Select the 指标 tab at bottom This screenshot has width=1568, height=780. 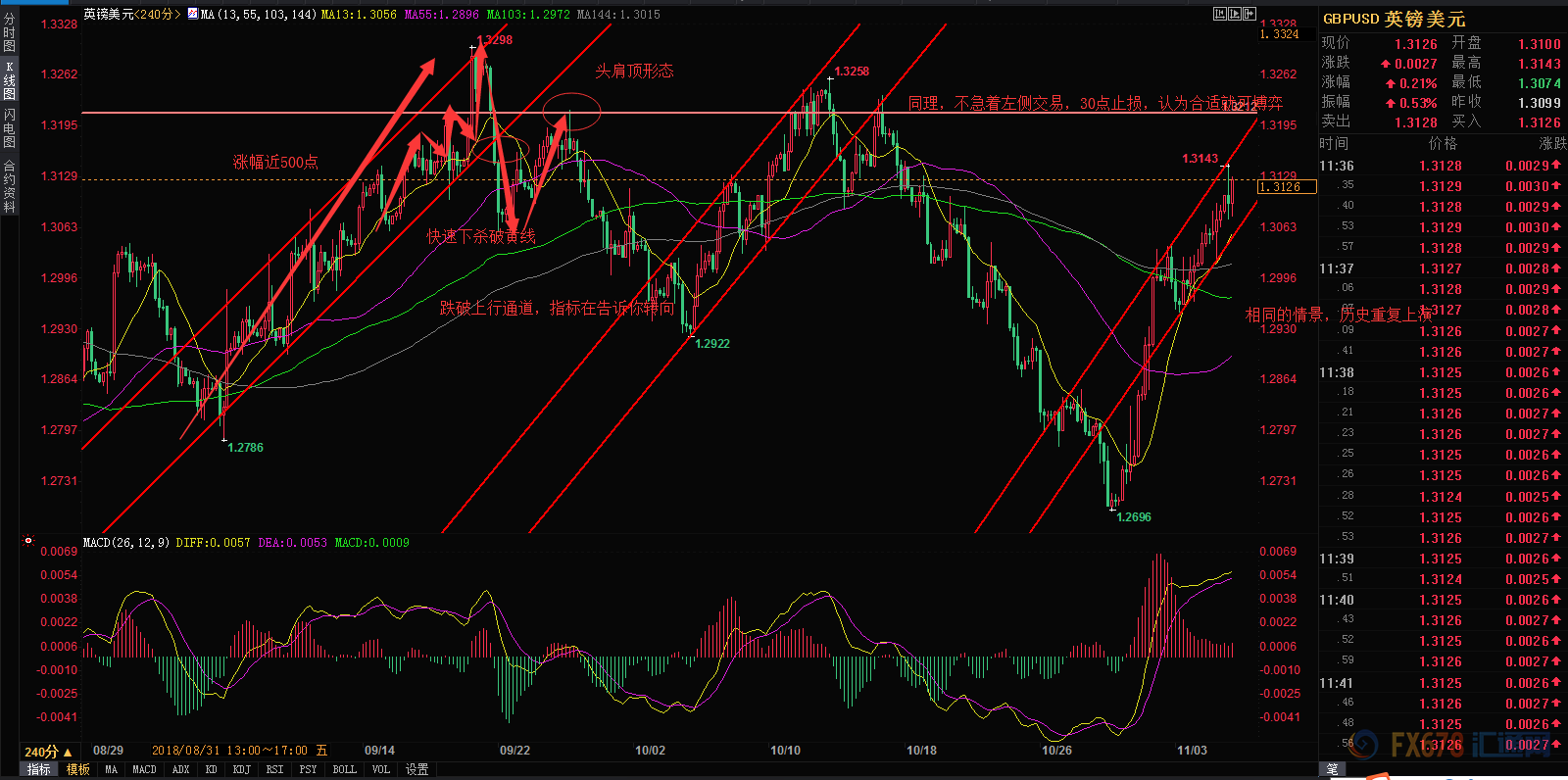[38, 769]
